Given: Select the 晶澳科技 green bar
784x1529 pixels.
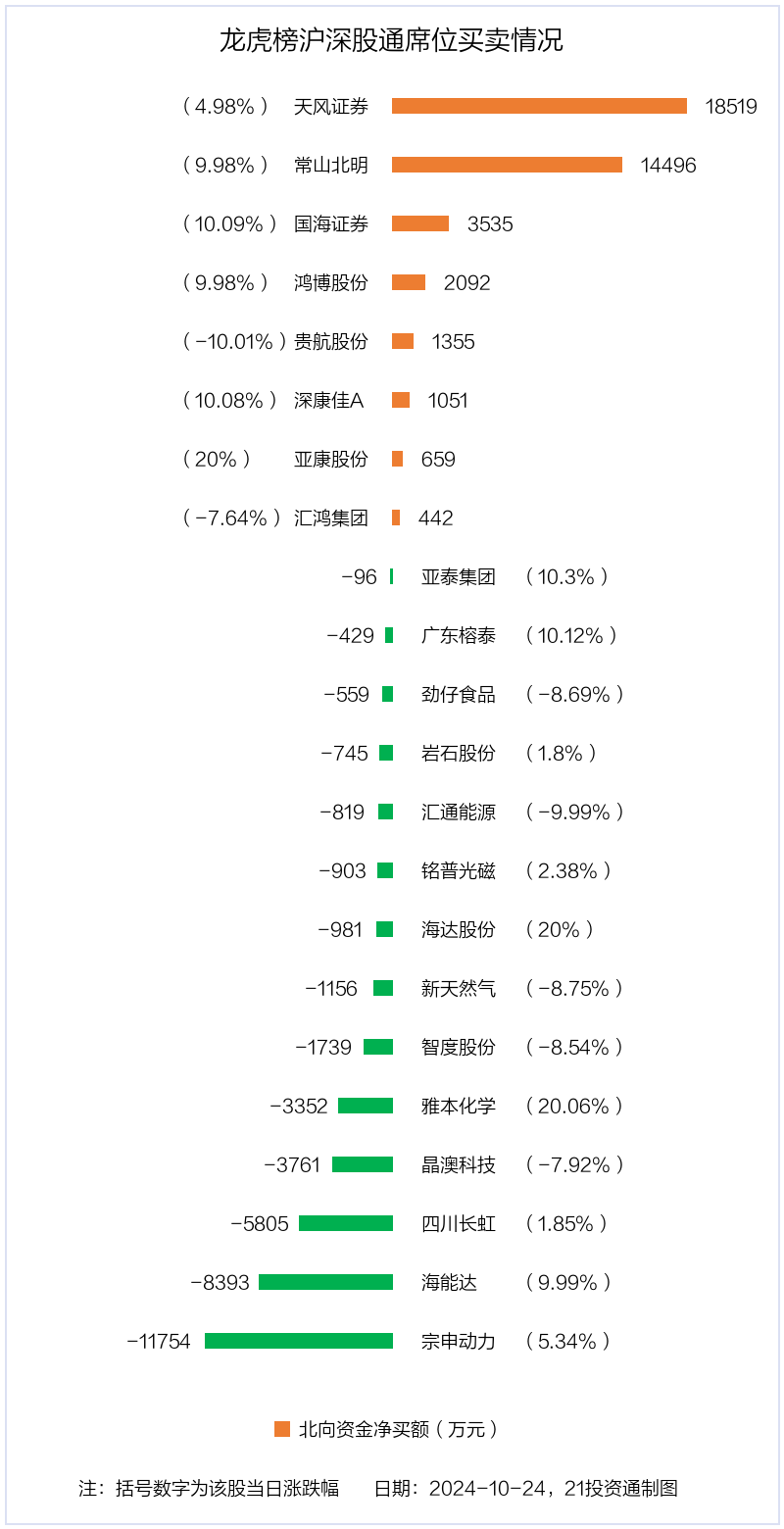Looking at the screenshot, I should coord(363,1164).
